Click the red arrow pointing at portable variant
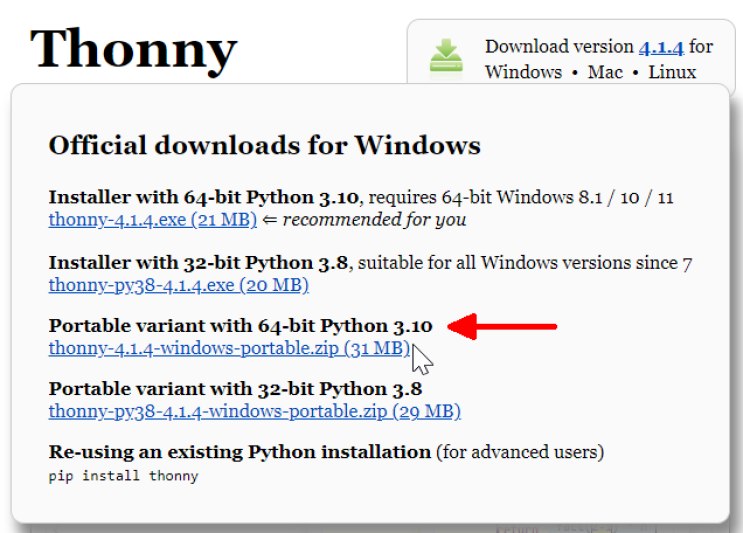Screen dimensions: 743x533 tap(502, 326)
